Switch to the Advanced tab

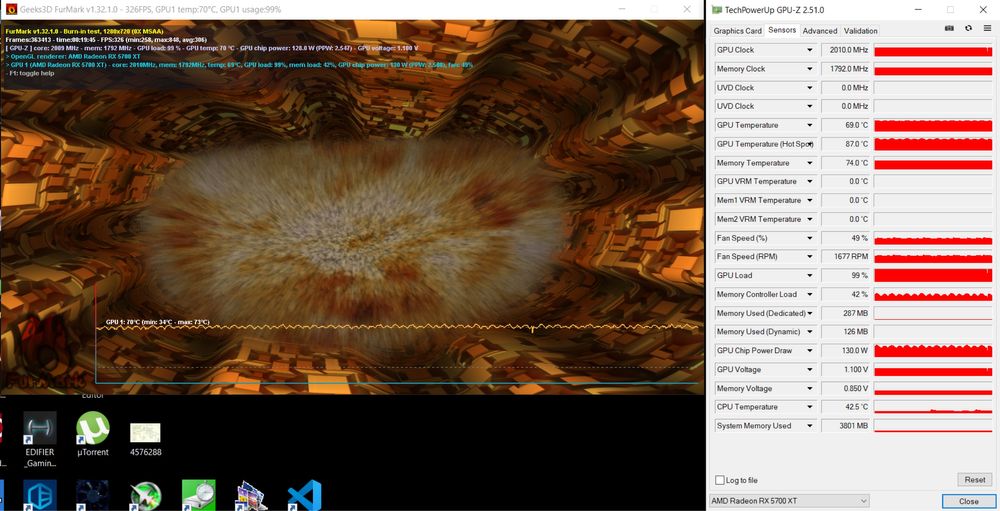[x=820, y=31]
